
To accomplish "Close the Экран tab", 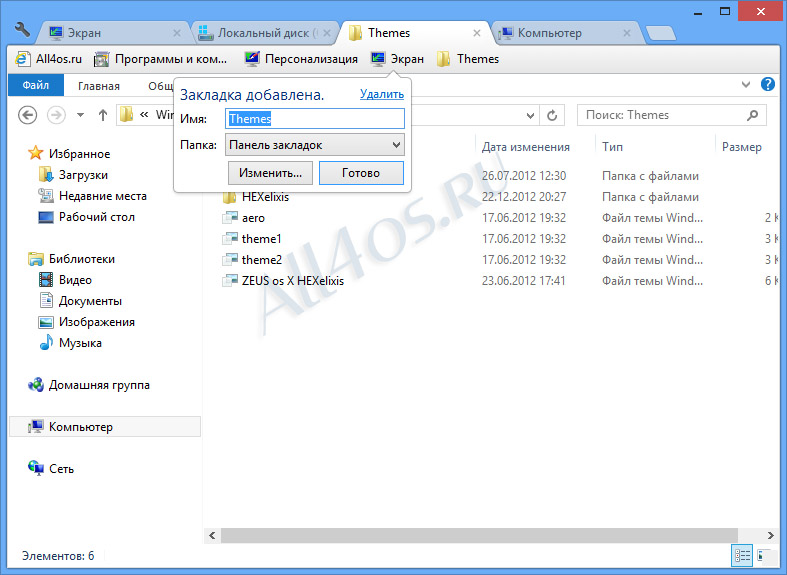I will [177, 33].
